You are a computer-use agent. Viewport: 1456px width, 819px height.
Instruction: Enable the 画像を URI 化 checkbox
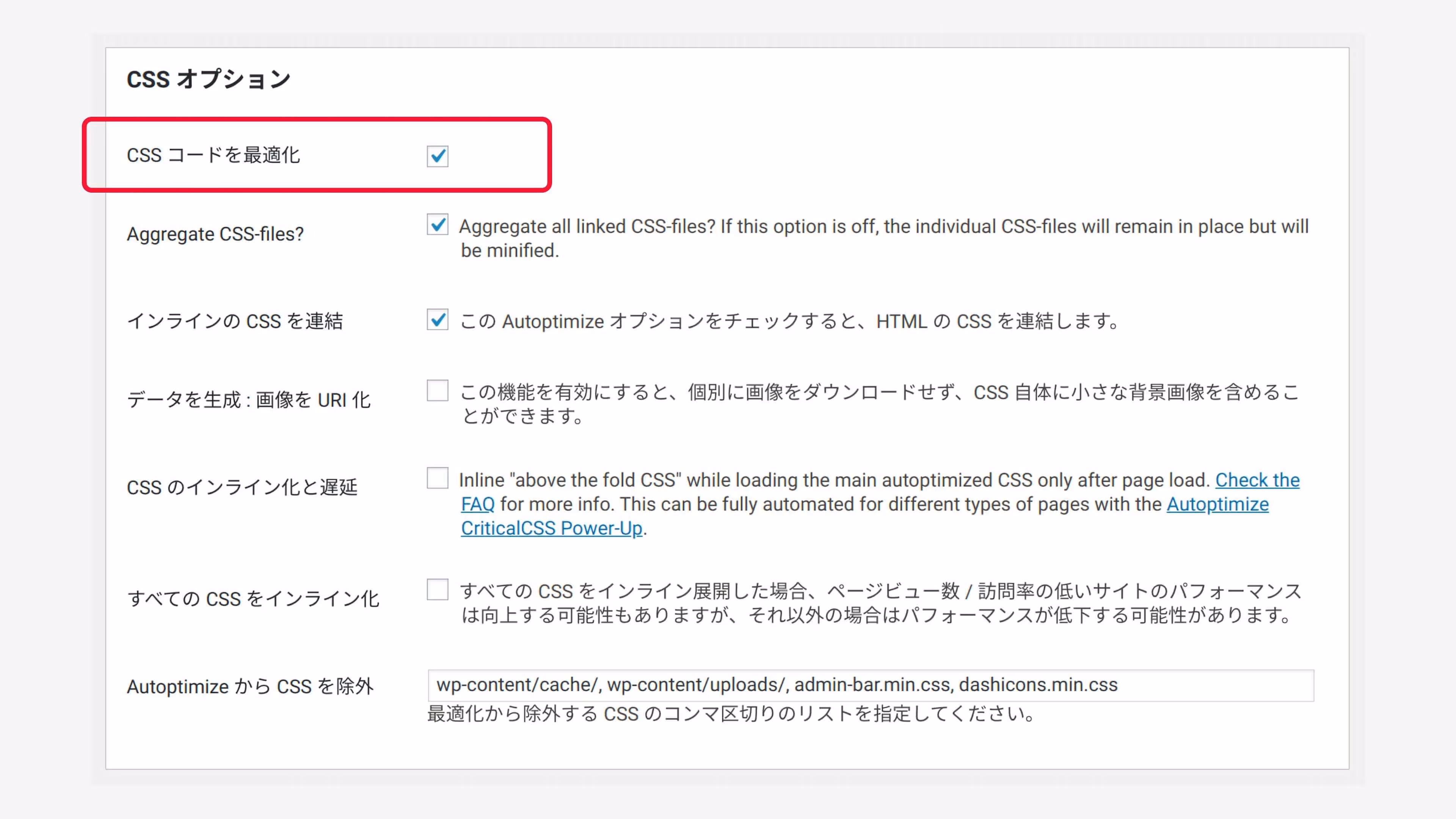438,391
